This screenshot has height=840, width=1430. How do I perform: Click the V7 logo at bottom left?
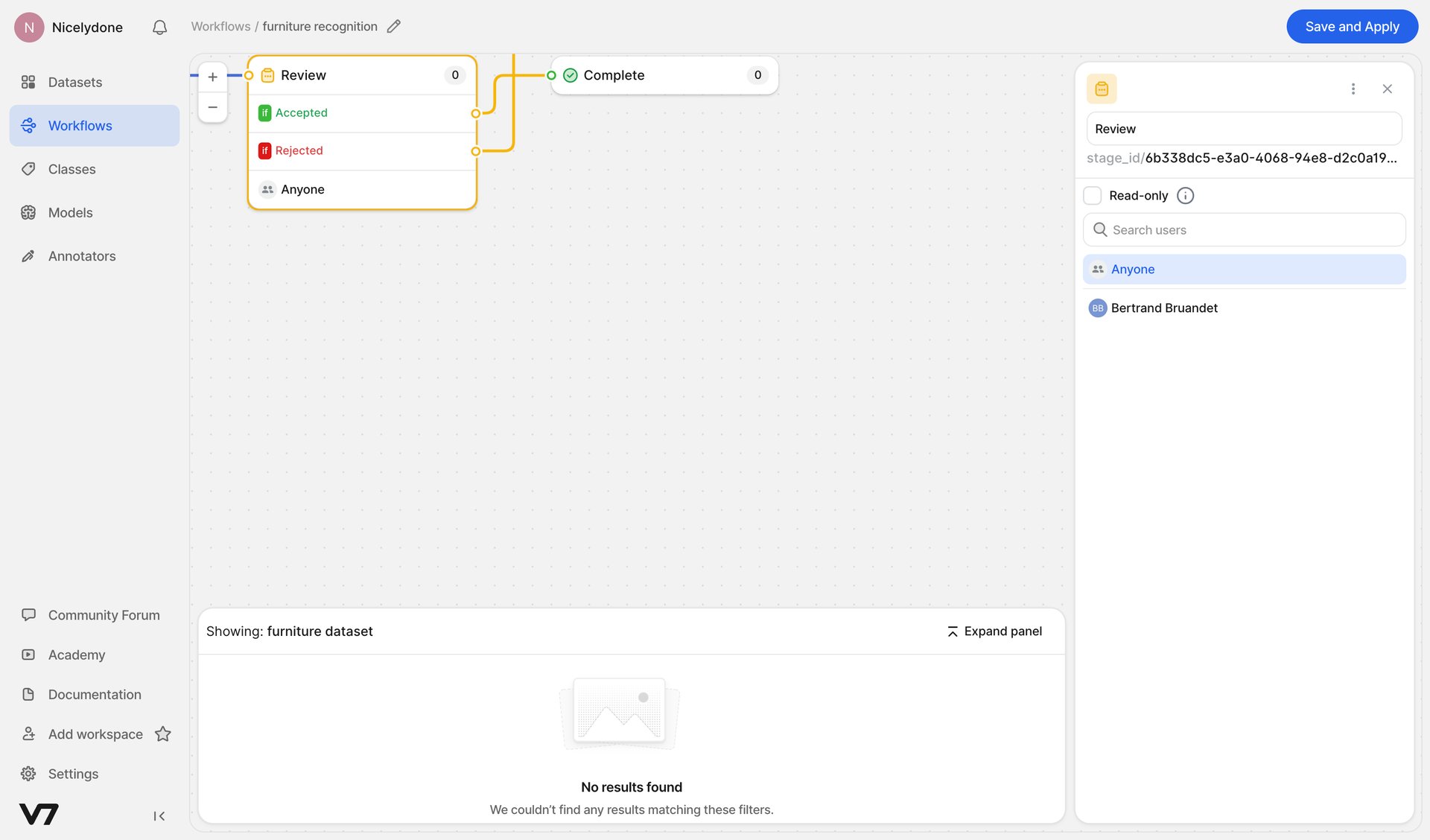(39, 815)
